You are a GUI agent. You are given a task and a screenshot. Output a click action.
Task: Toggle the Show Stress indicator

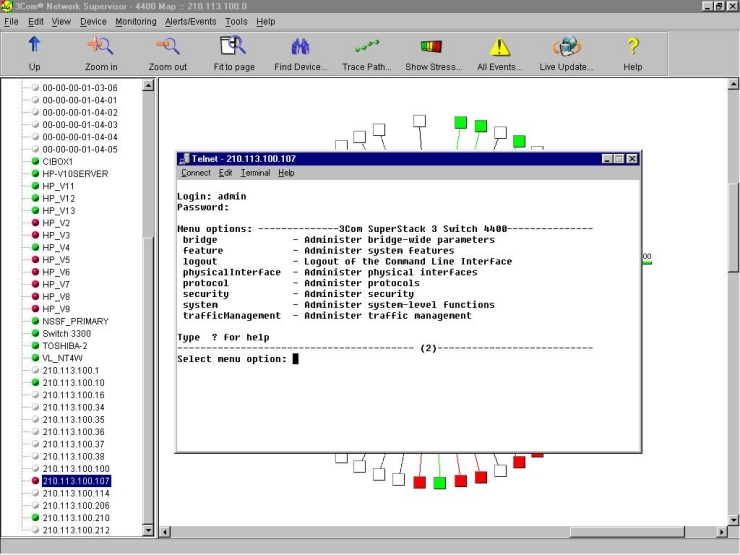tap(433, 46)
